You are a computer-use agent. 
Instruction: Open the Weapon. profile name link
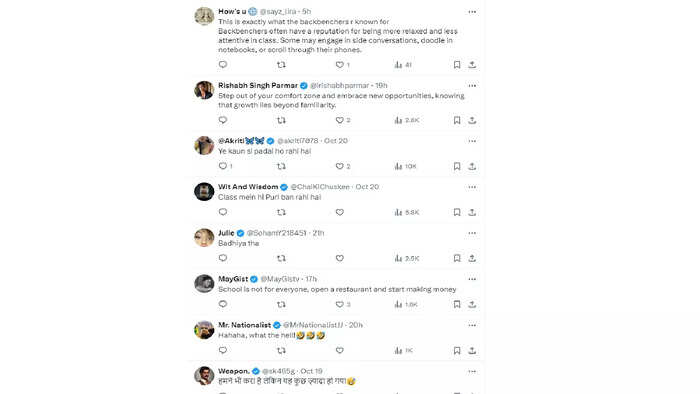233,371
